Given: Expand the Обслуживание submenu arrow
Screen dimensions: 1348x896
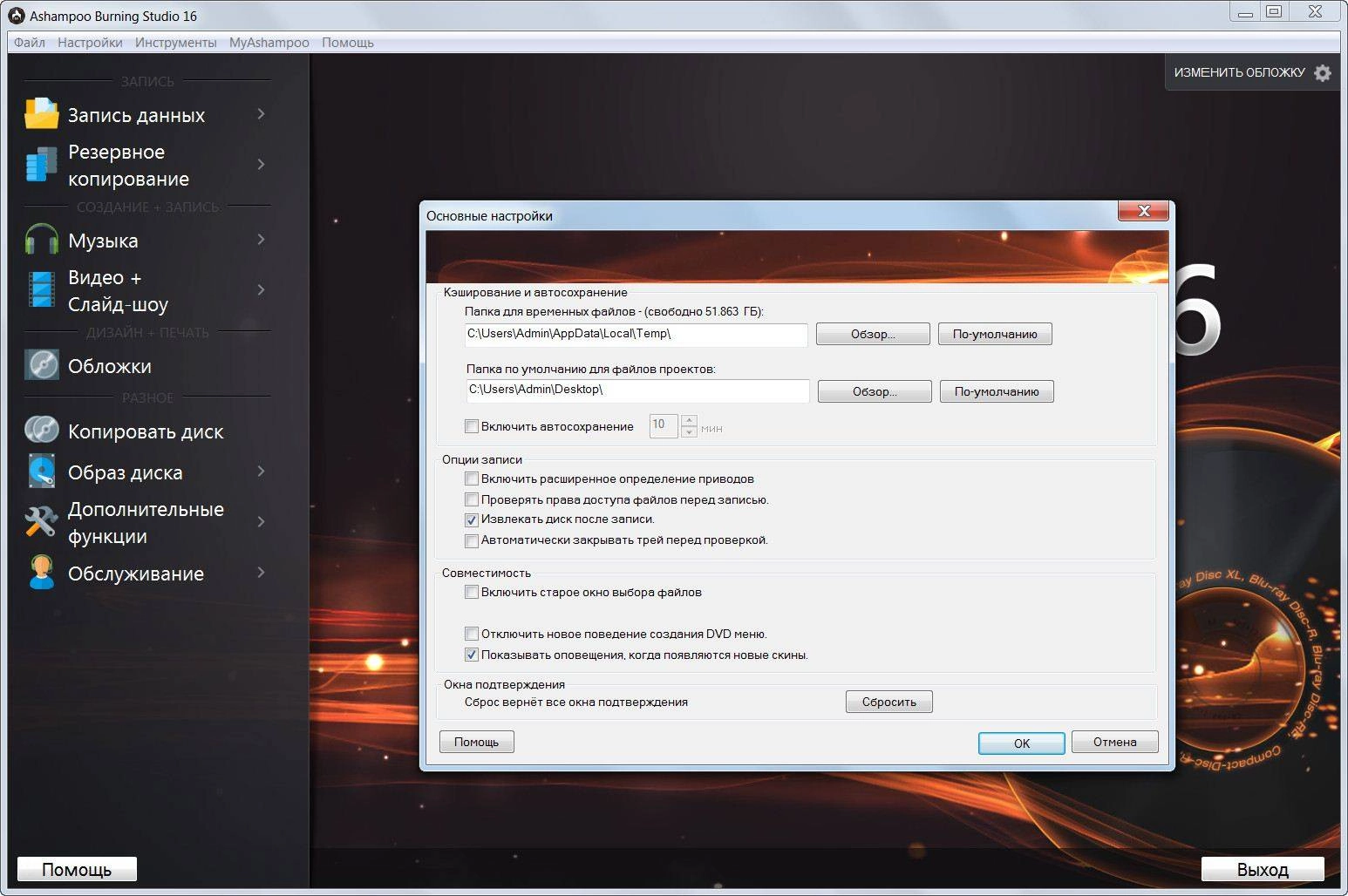Looking at the screenshot, I should [x=261, y=572].
